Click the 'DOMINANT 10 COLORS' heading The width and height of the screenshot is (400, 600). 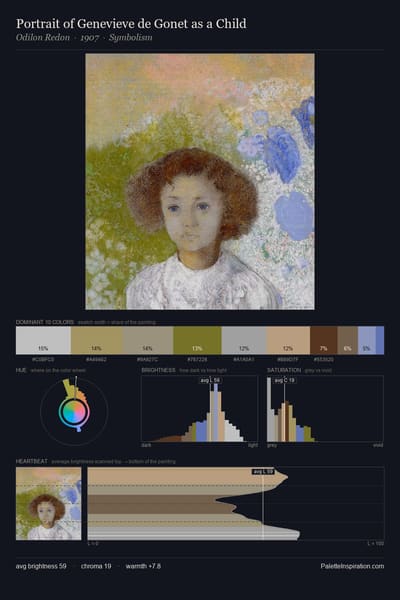[x=45, y=322]
